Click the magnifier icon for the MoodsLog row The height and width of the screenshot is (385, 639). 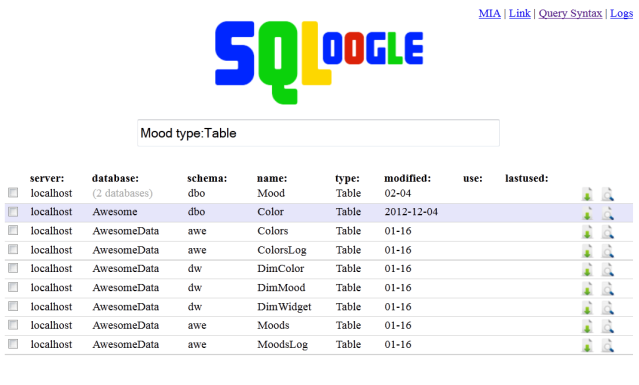pyautogui.click(x=607, y=345)
